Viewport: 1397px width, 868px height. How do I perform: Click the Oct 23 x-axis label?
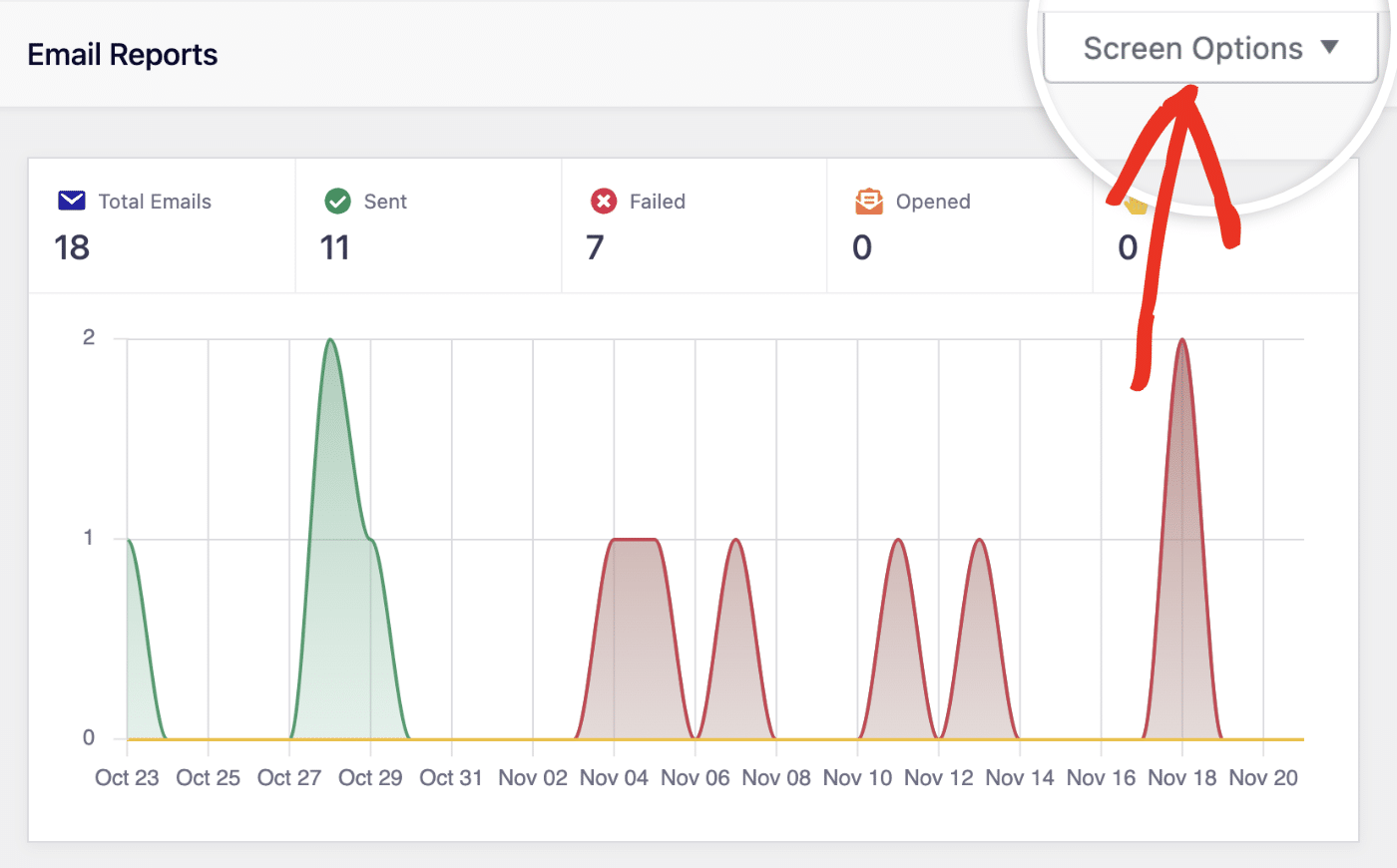pyautogui.click(x=127, y=778)
